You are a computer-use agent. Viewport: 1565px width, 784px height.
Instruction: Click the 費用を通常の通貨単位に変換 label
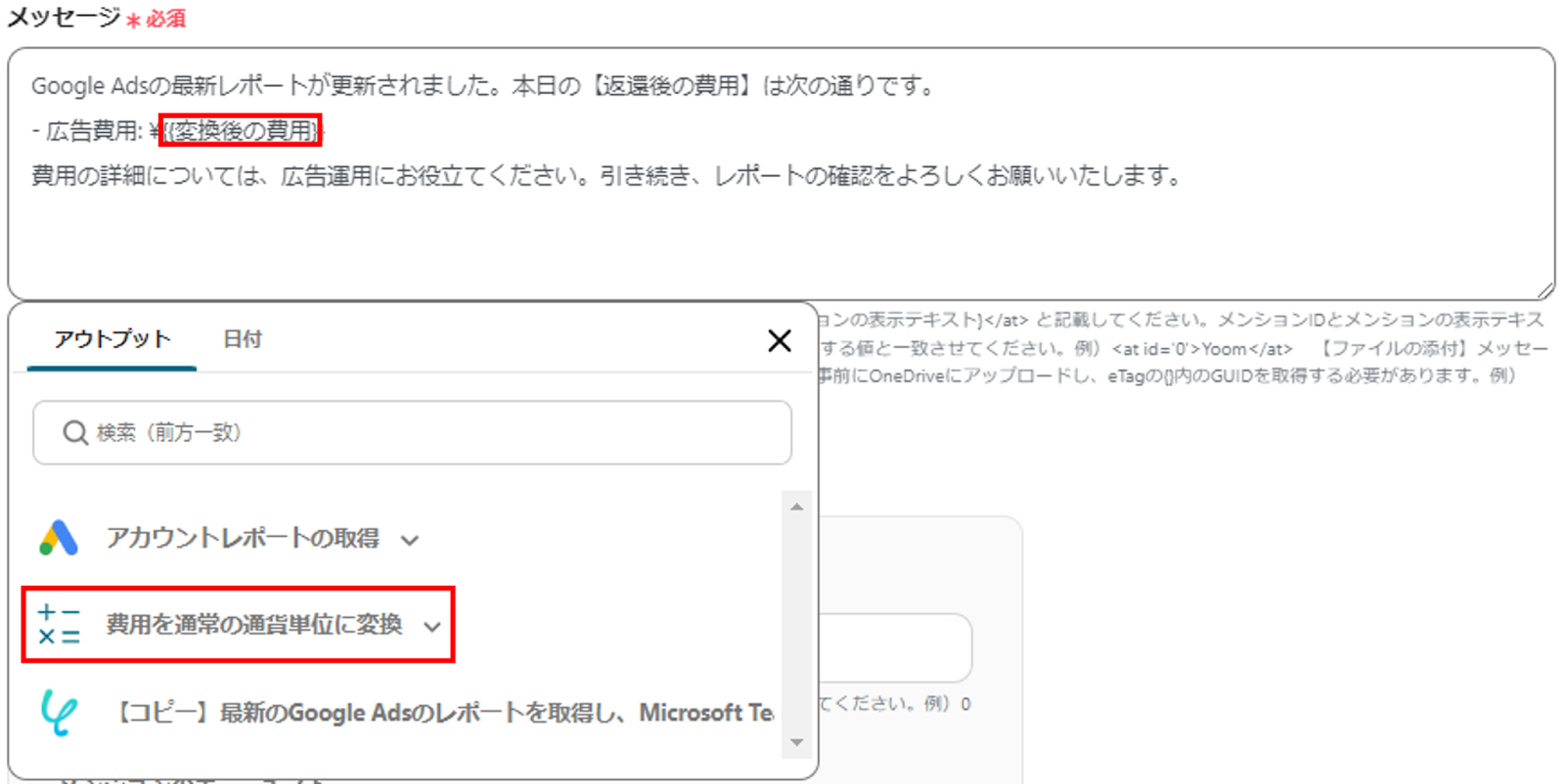pyautogui.click(x=254, y=625)
